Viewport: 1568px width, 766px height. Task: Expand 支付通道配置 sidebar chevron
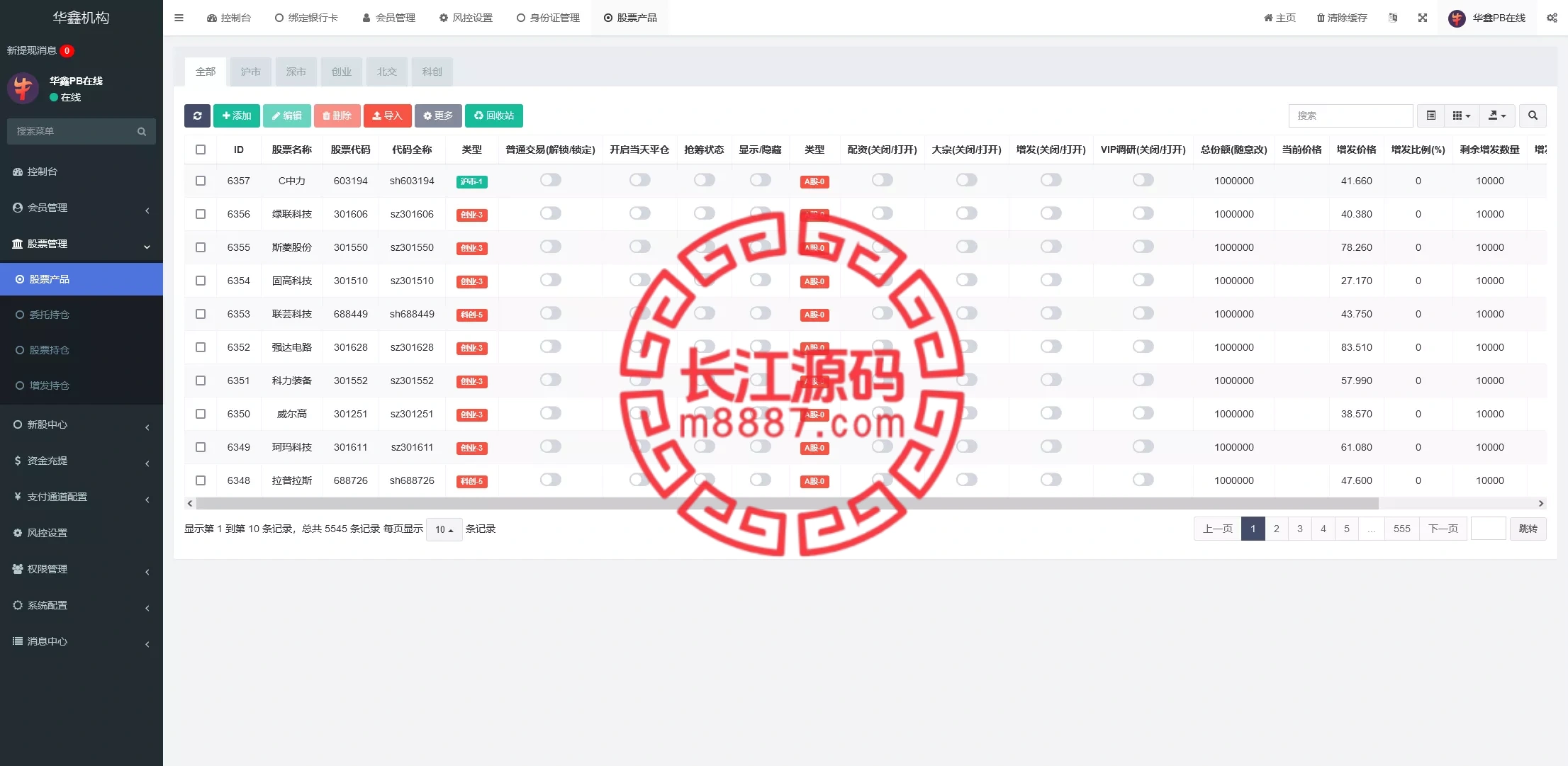(x=147, y=500)
